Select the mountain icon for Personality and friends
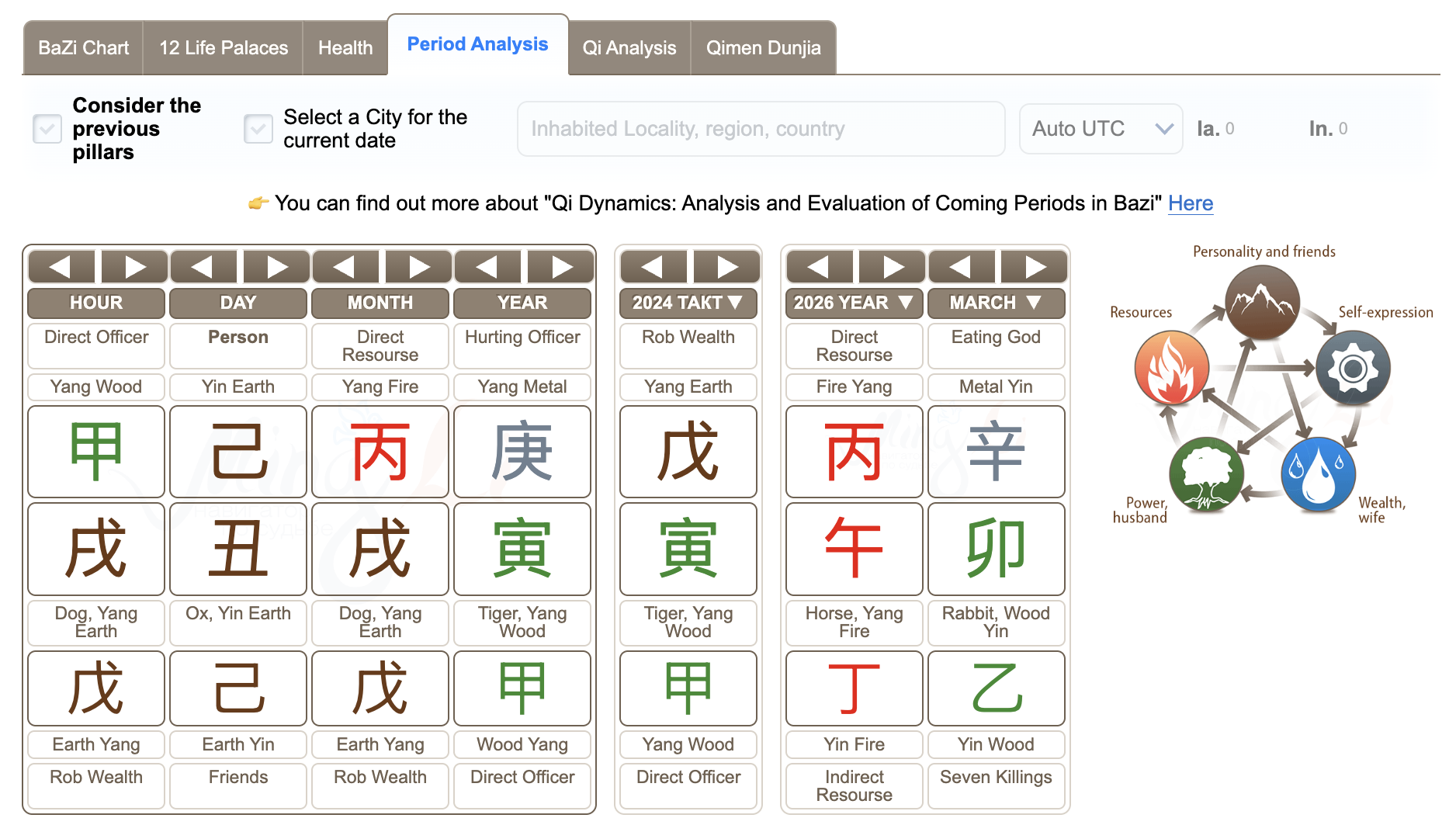1456x832 pixels. [1263, 303]
